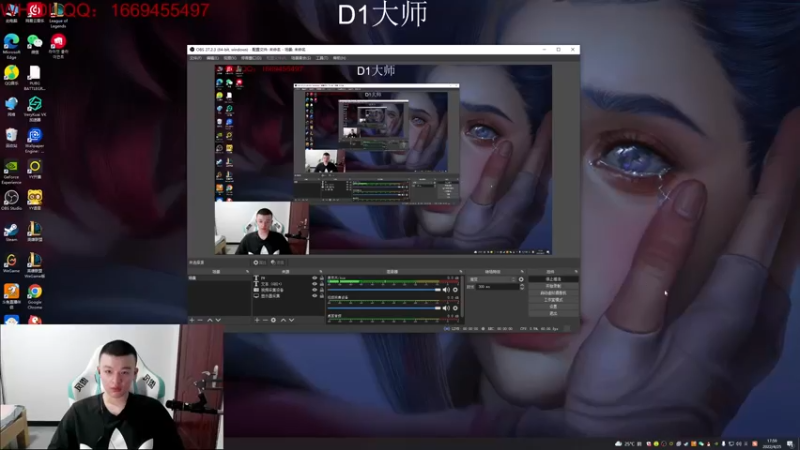800x450 pixels.
Task: Click the remove scene minus icon in OBS
Action: pyautogui.click(x=200, y=320)
